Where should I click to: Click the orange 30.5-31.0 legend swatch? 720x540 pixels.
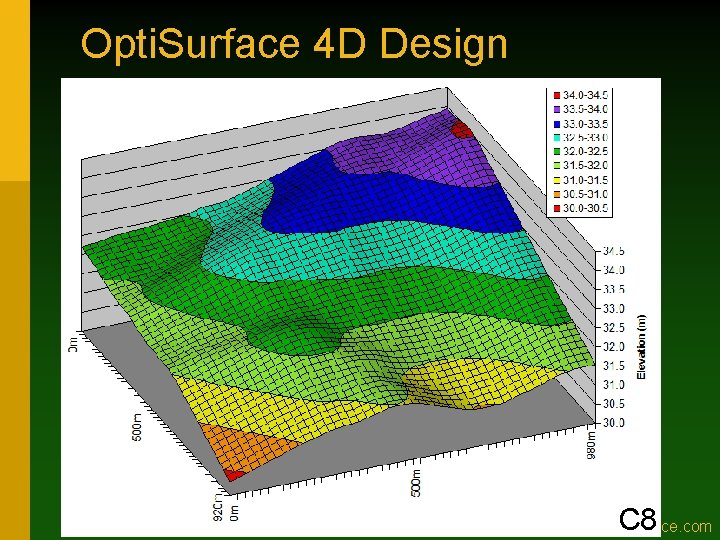click(557, 194)
